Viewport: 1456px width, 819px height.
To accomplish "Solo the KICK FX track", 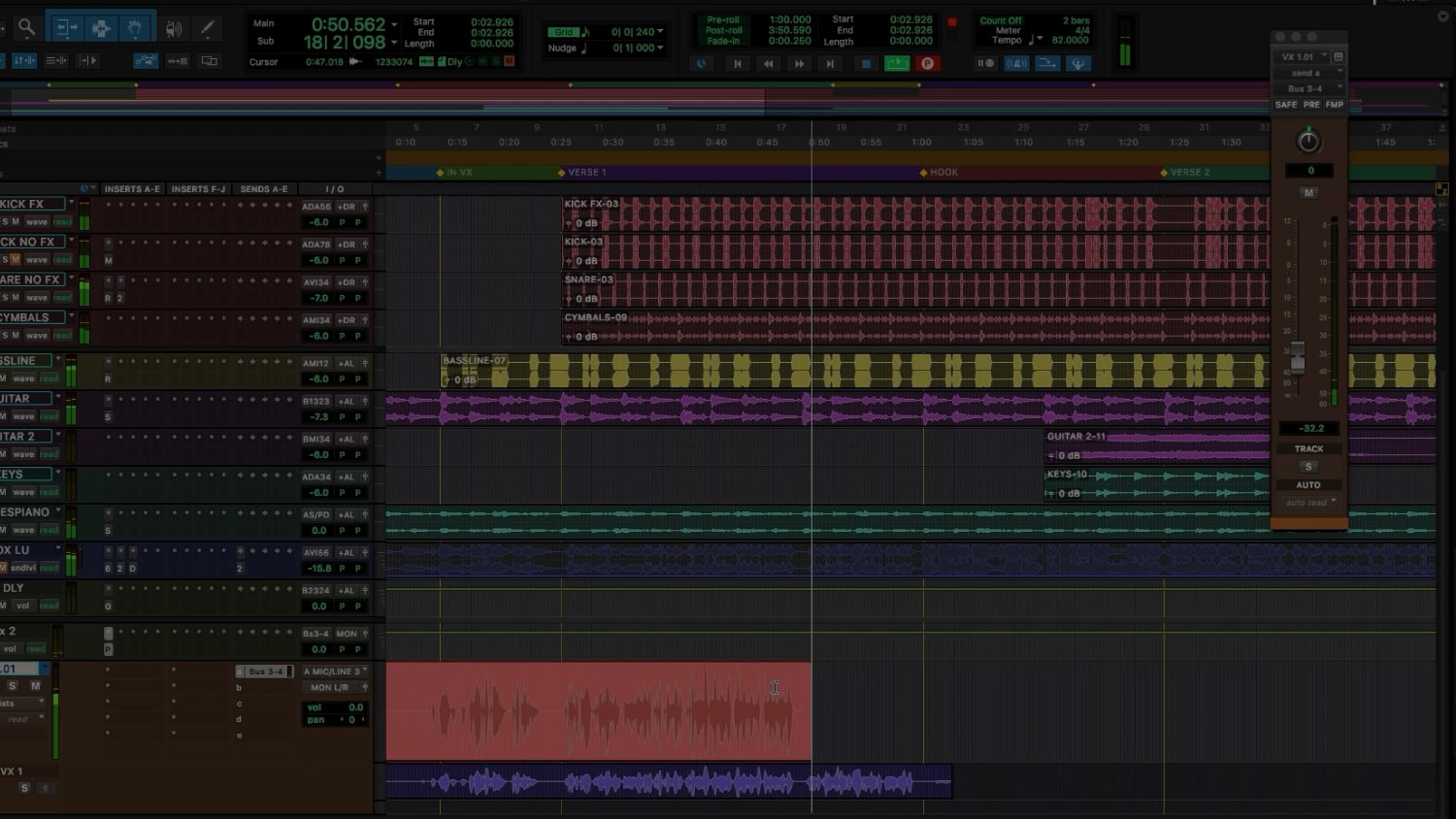I will pyautogui.click(x=5, y=221).
